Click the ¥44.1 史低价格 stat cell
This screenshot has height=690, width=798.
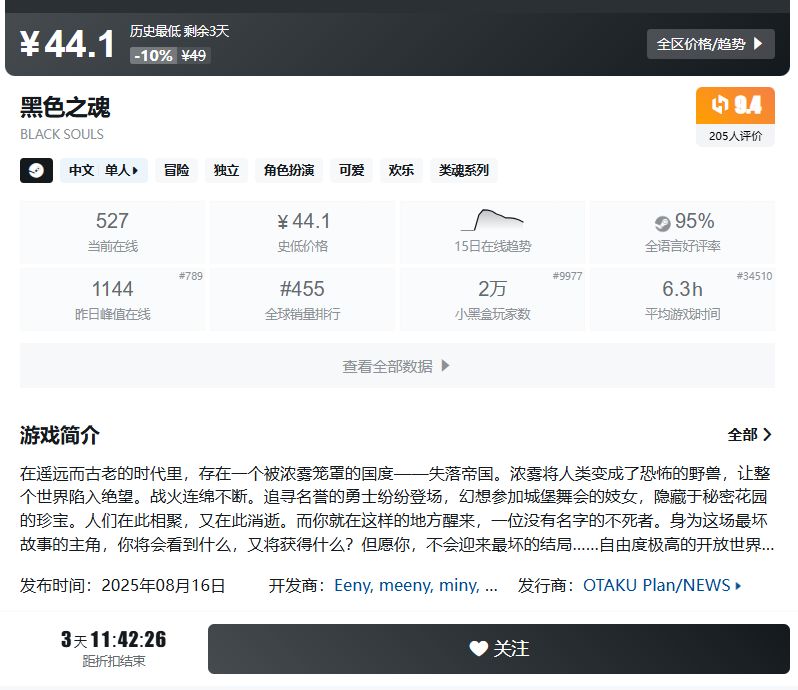(x=303, y=233)
